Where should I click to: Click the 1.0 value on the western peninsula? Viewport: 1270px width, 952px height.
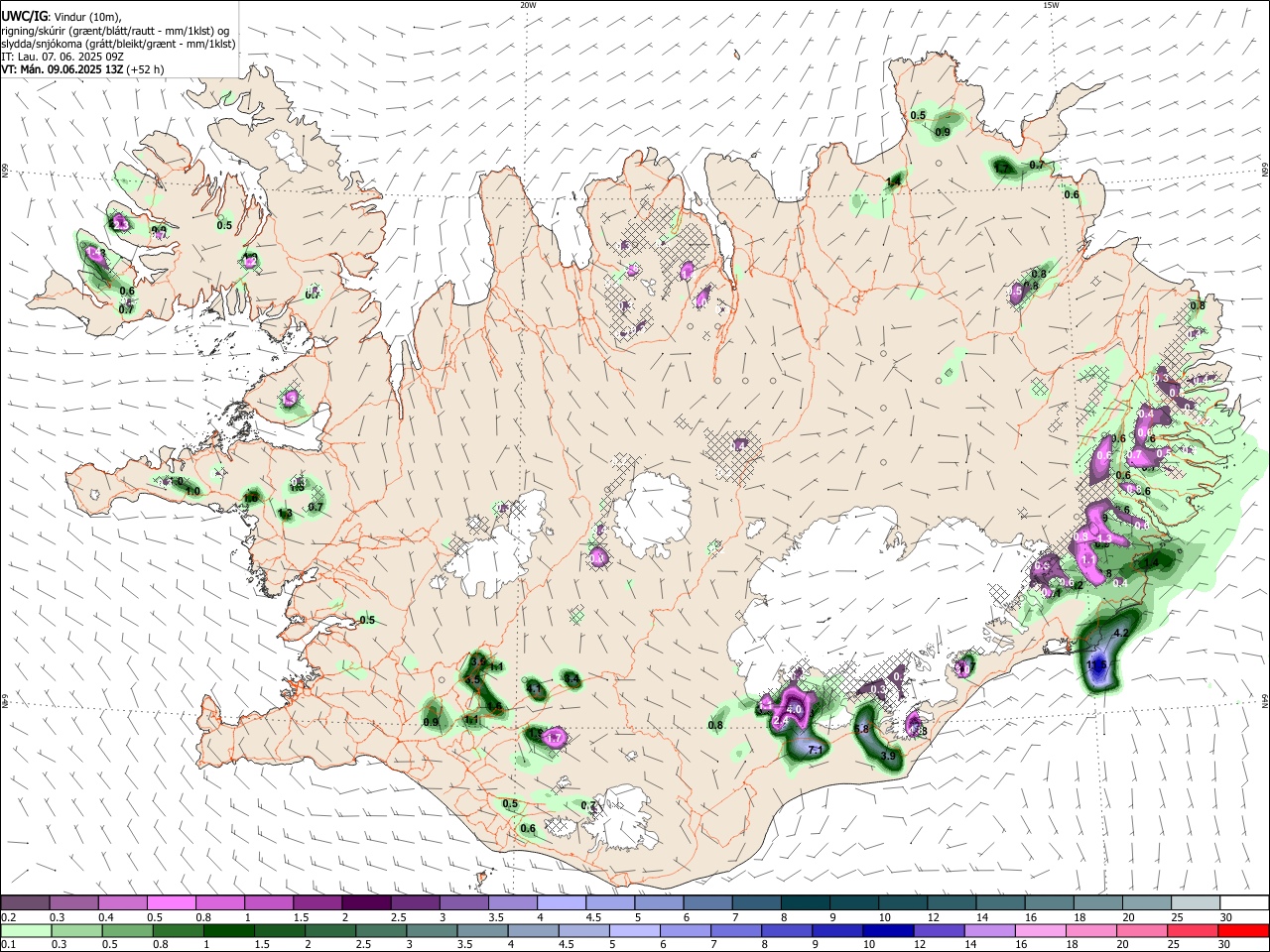(192, 491)
